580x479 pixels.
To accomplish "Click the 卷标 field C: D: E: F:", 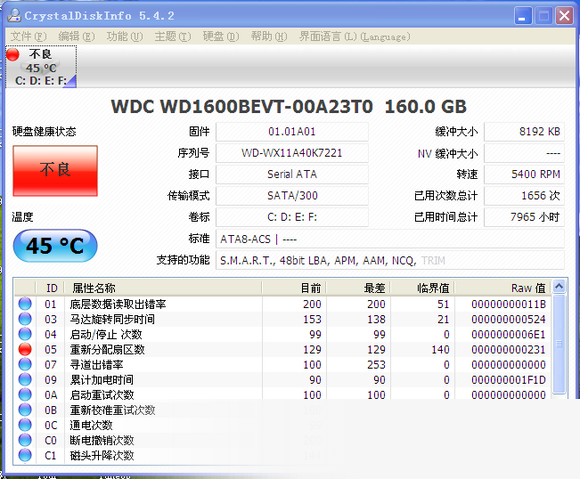I will (292, 217).
